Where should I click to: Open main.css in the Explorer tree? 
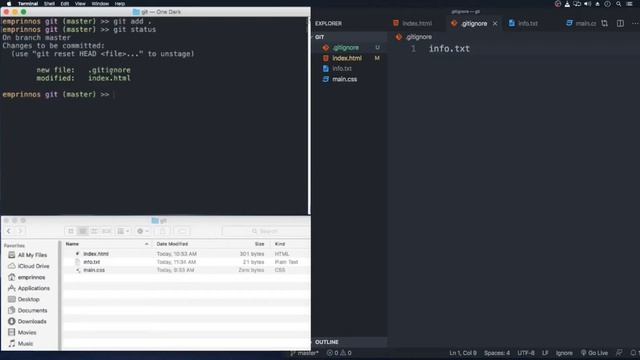(349, 79)
